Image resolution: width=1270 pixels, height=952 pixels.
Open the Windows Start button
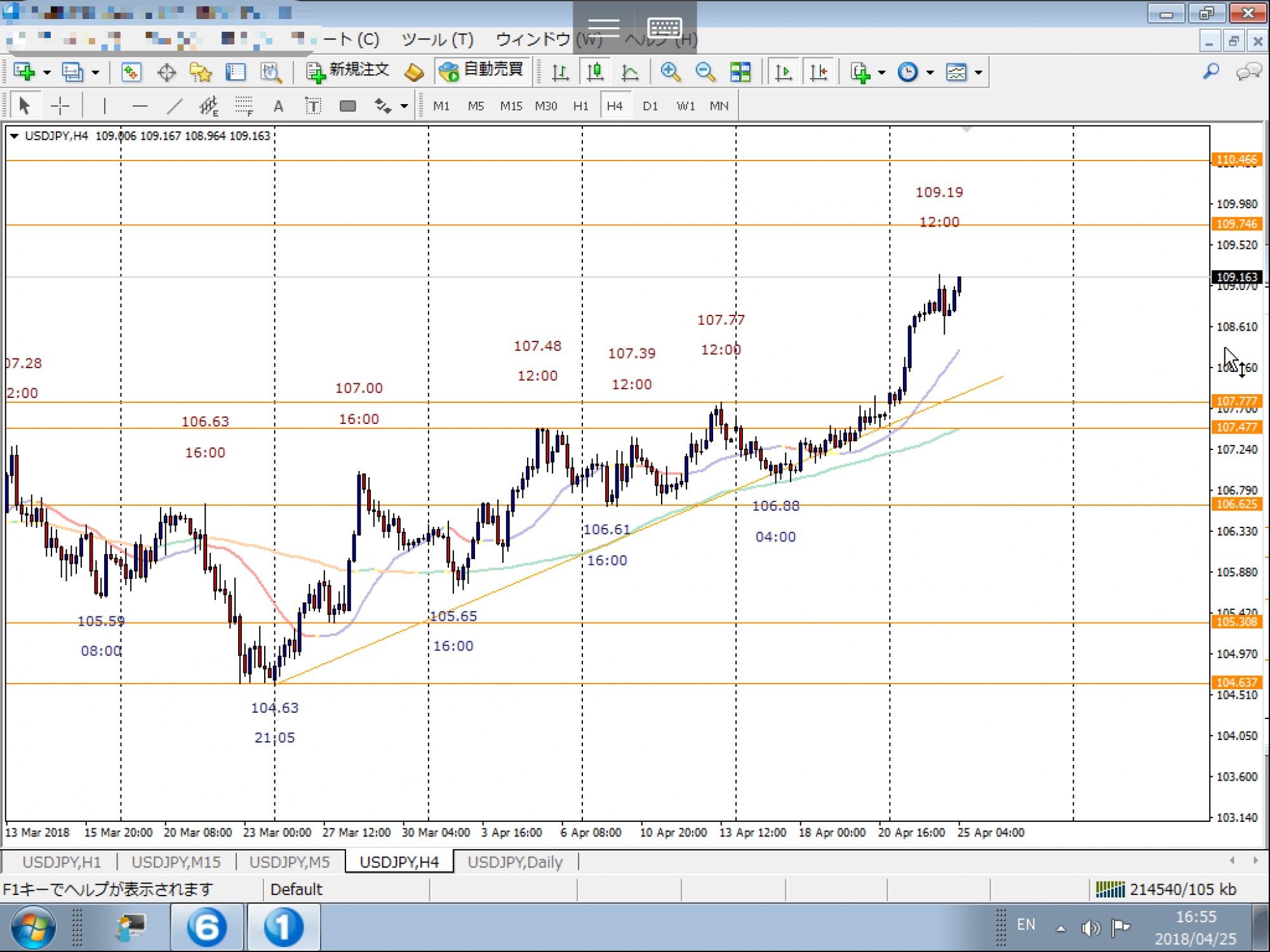pos(32,928)
